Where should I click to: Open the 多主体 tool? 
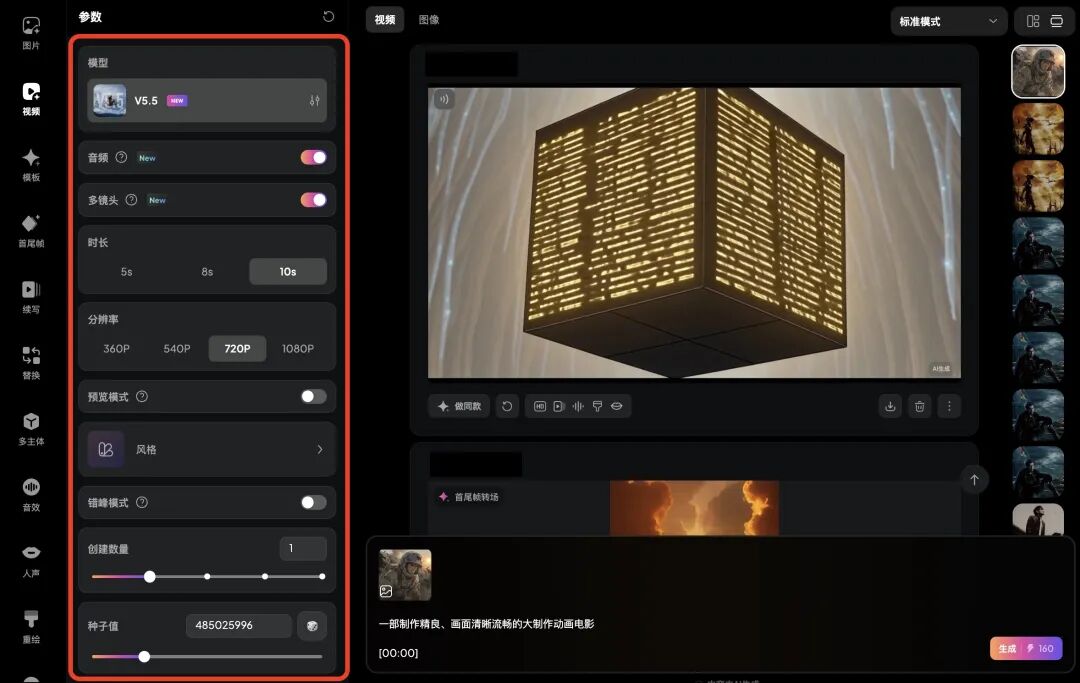(30, 427)
